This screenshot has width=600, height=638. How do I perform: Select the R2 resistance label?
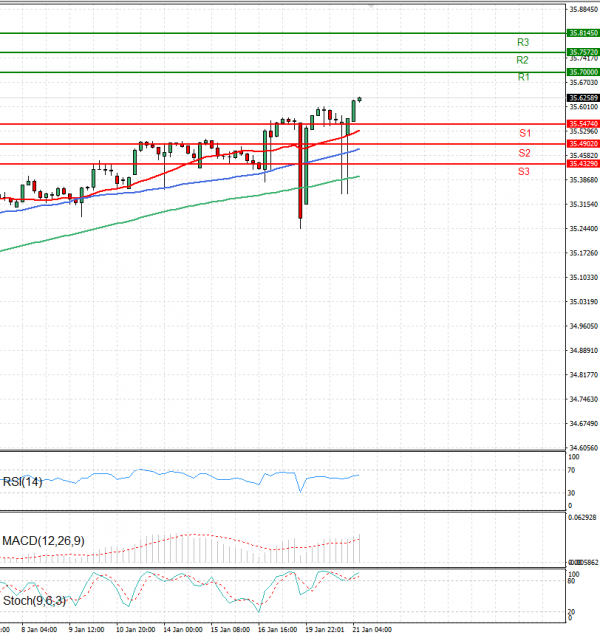click(522, 60)
